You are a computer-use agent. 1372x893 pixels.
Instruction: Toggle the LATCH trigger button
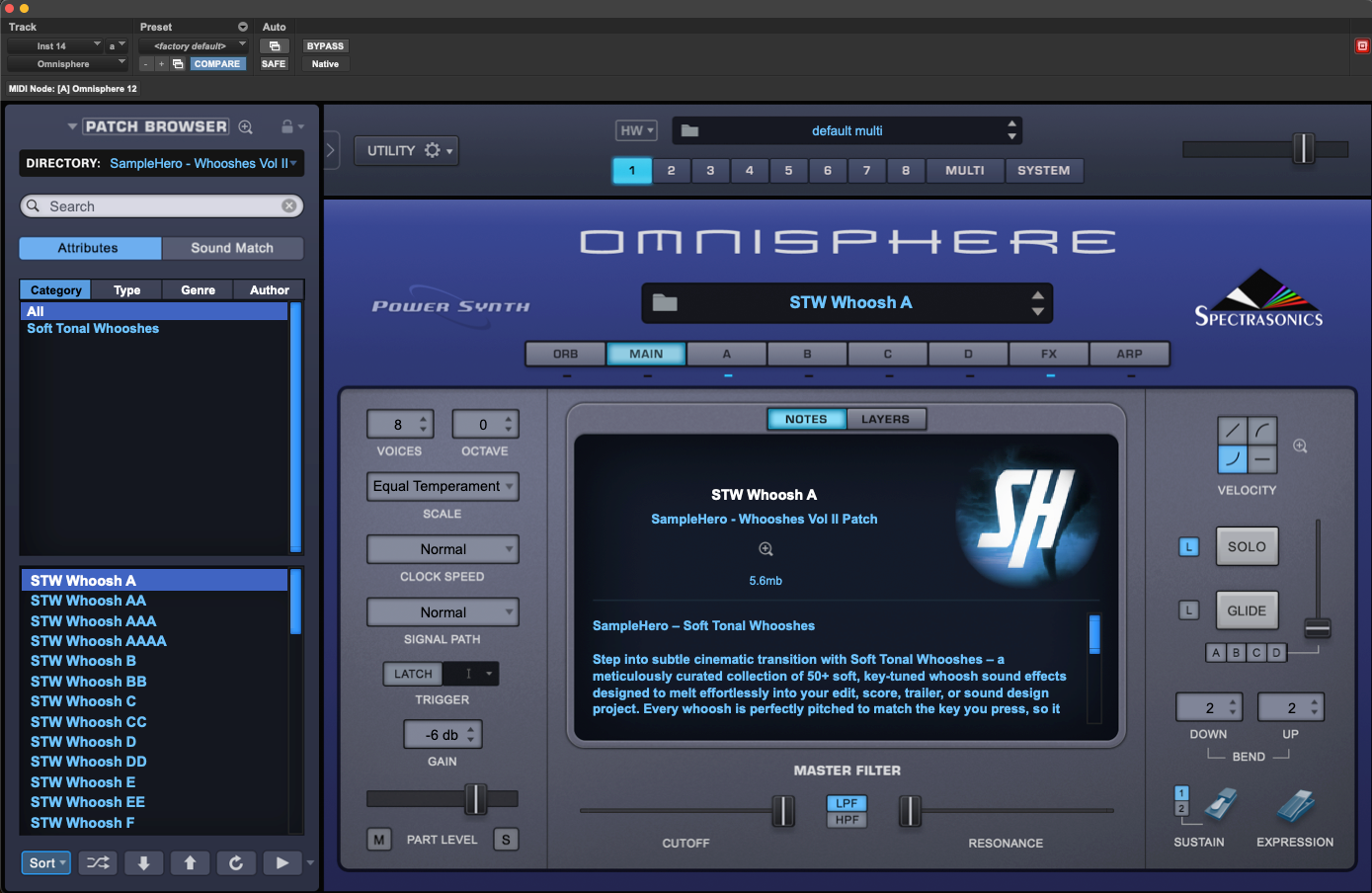click(413, 674)
